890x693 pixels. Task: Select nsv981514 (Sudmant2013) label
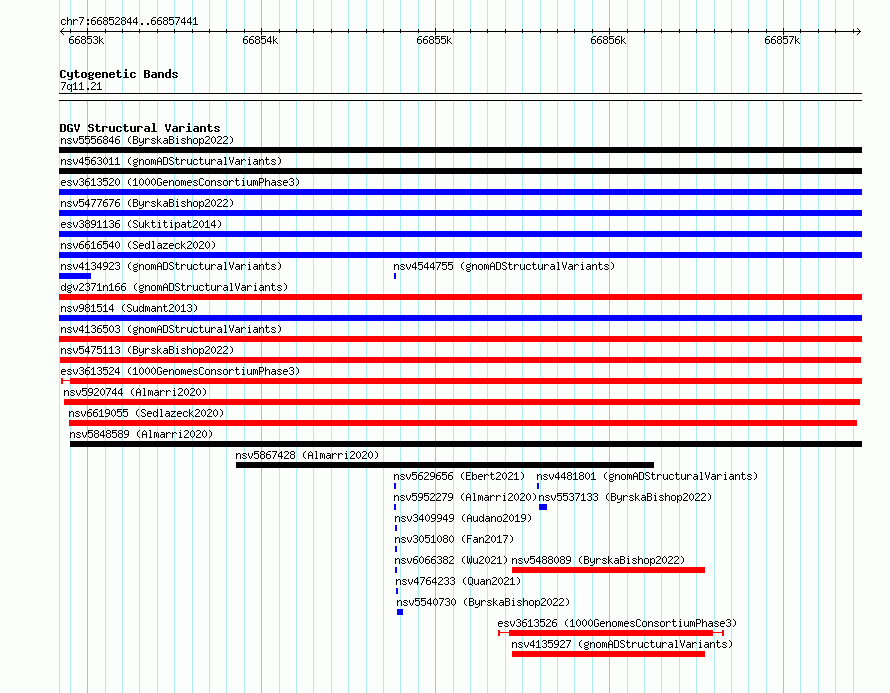pyautogui.click(x=129, y=308)
